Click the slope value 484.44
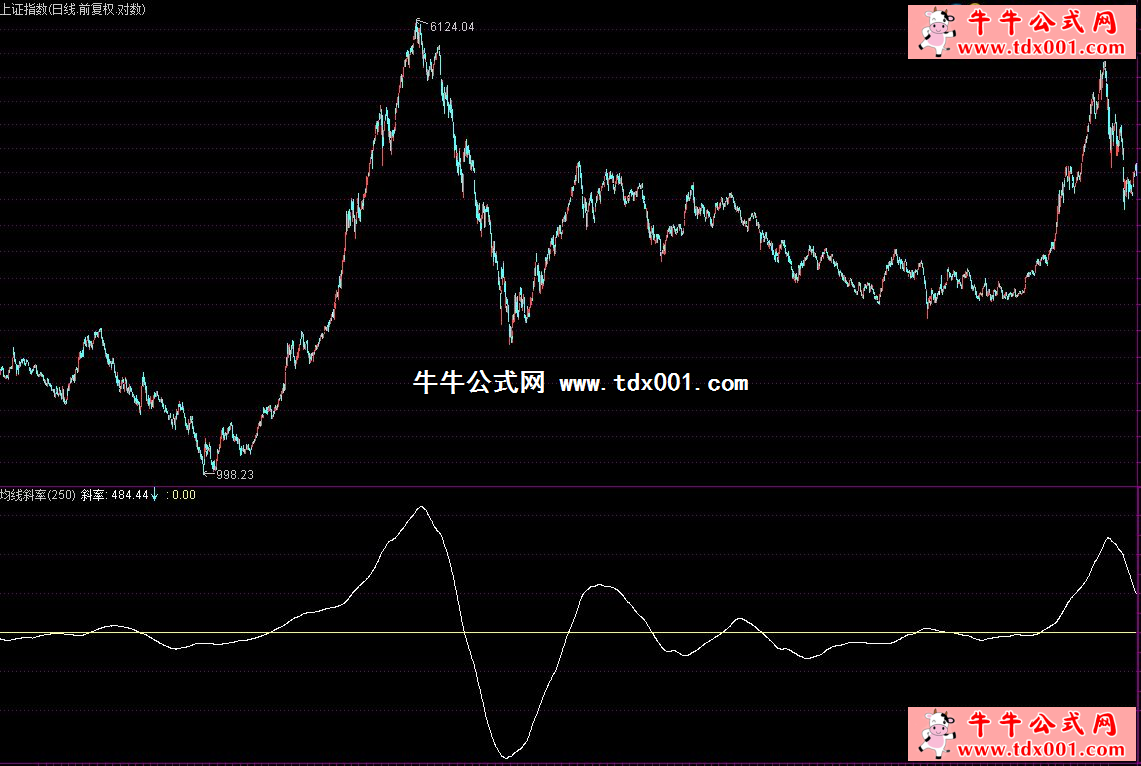Screen dimensions: 1141x766 click(x=129, y=494)
